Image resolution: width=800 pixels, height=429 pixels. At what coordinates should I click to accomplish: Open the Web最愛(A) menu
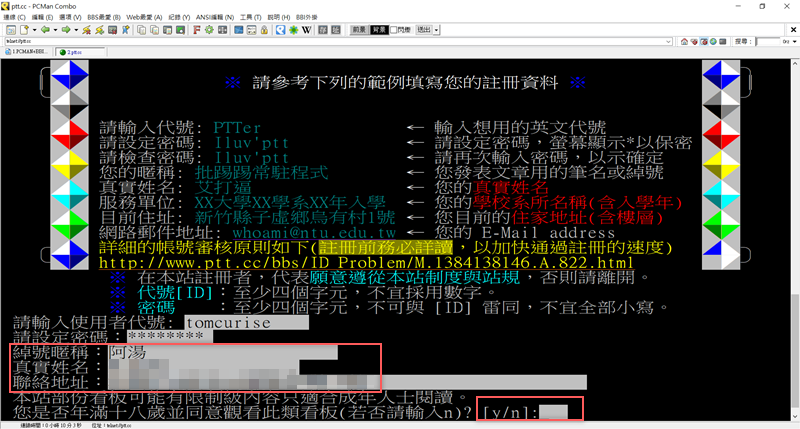(x=144, y=17)
